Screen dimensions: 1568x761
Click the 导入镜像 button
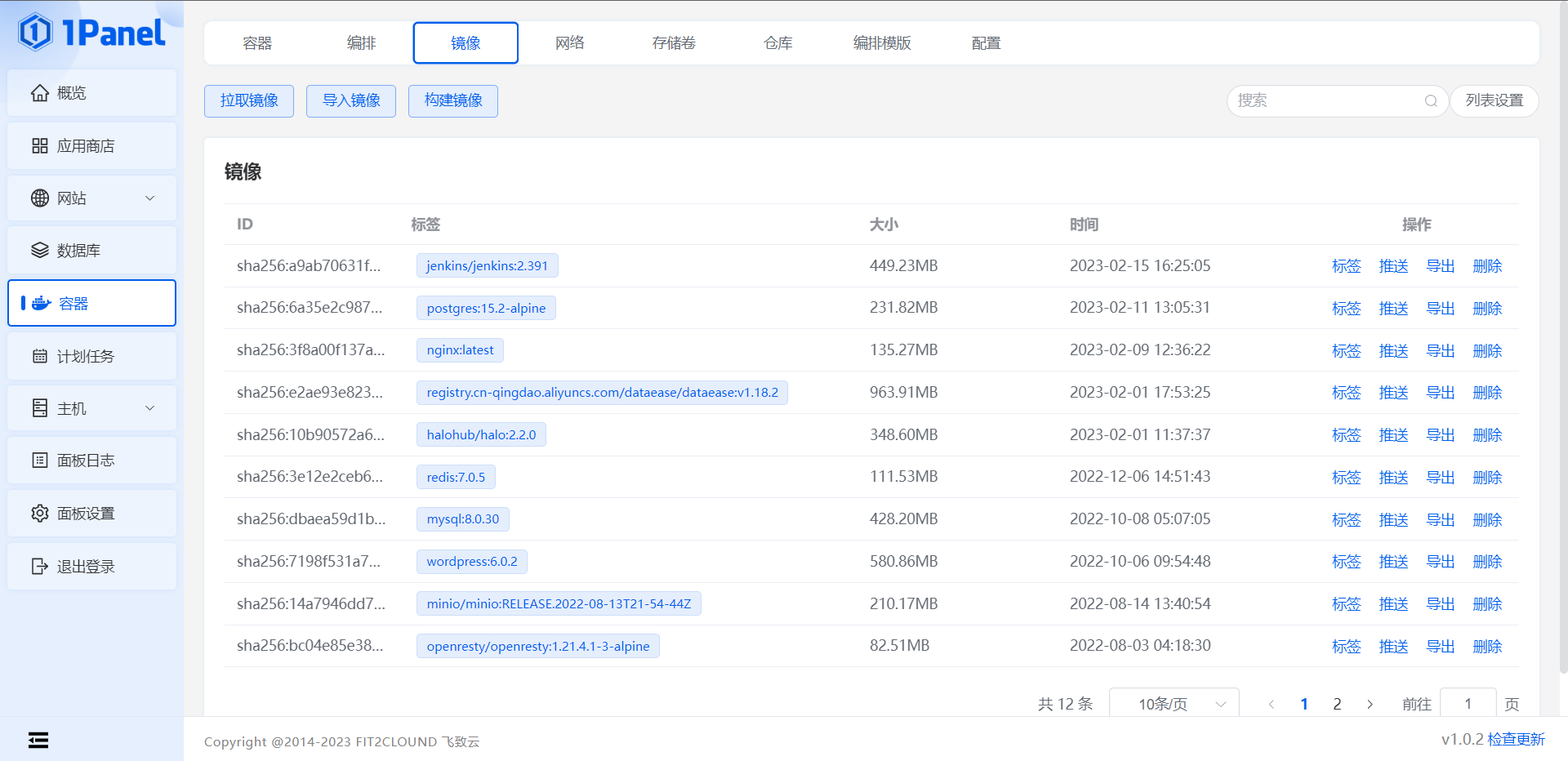pos(351,101)
